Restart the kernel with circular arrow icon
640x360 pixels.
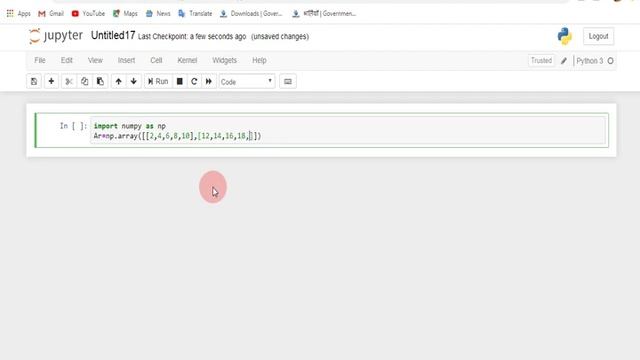(x=194, y=82)
